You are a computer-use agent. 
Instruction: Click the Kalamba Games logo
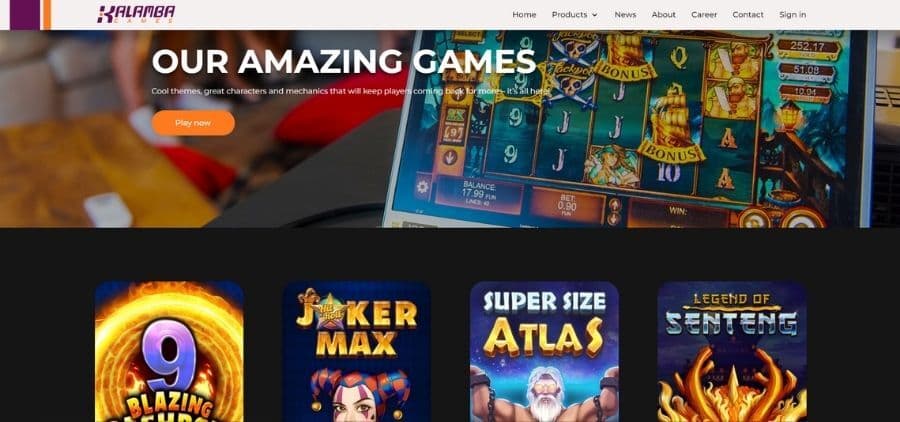tap(136, 14)
